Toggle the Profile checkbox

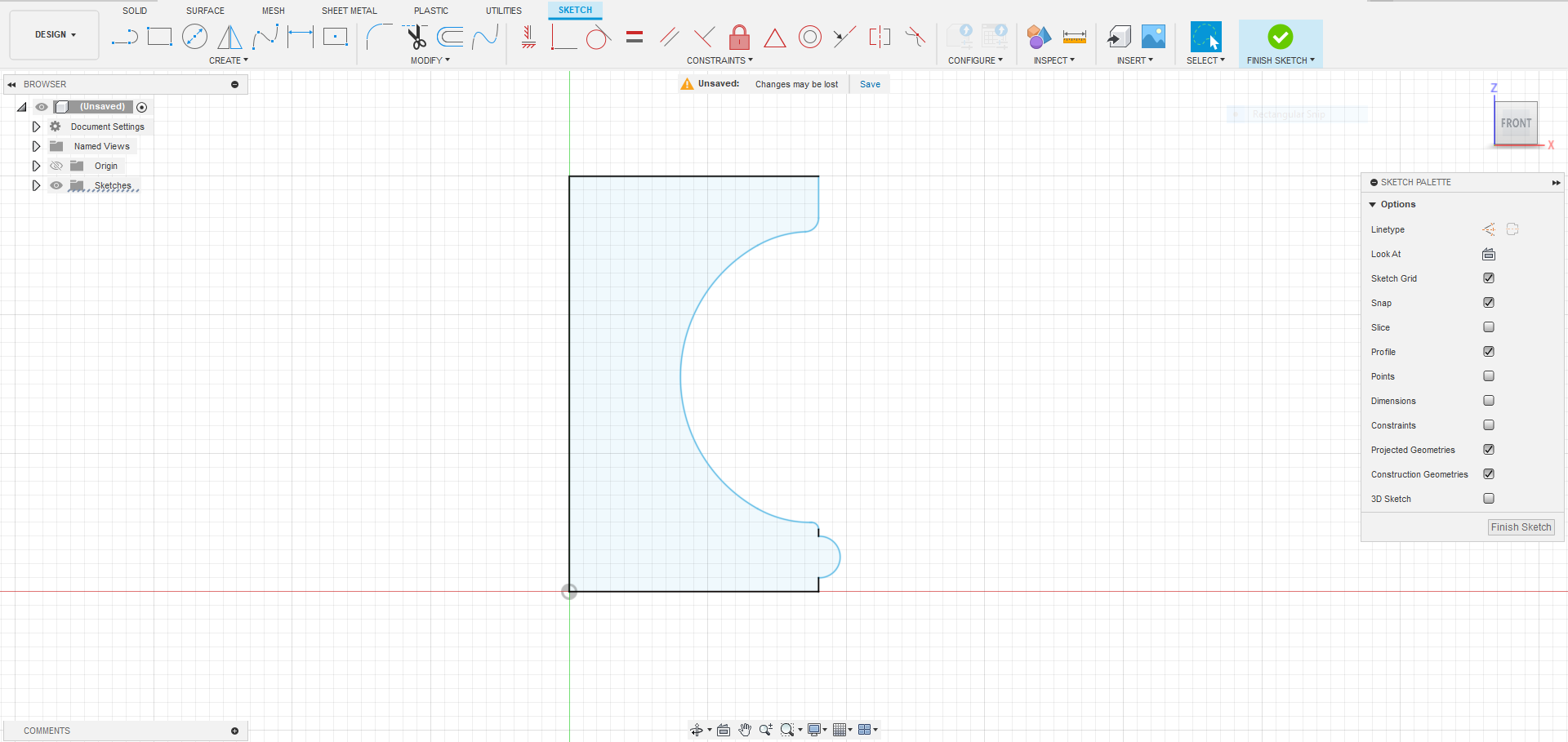[1489, 352]
